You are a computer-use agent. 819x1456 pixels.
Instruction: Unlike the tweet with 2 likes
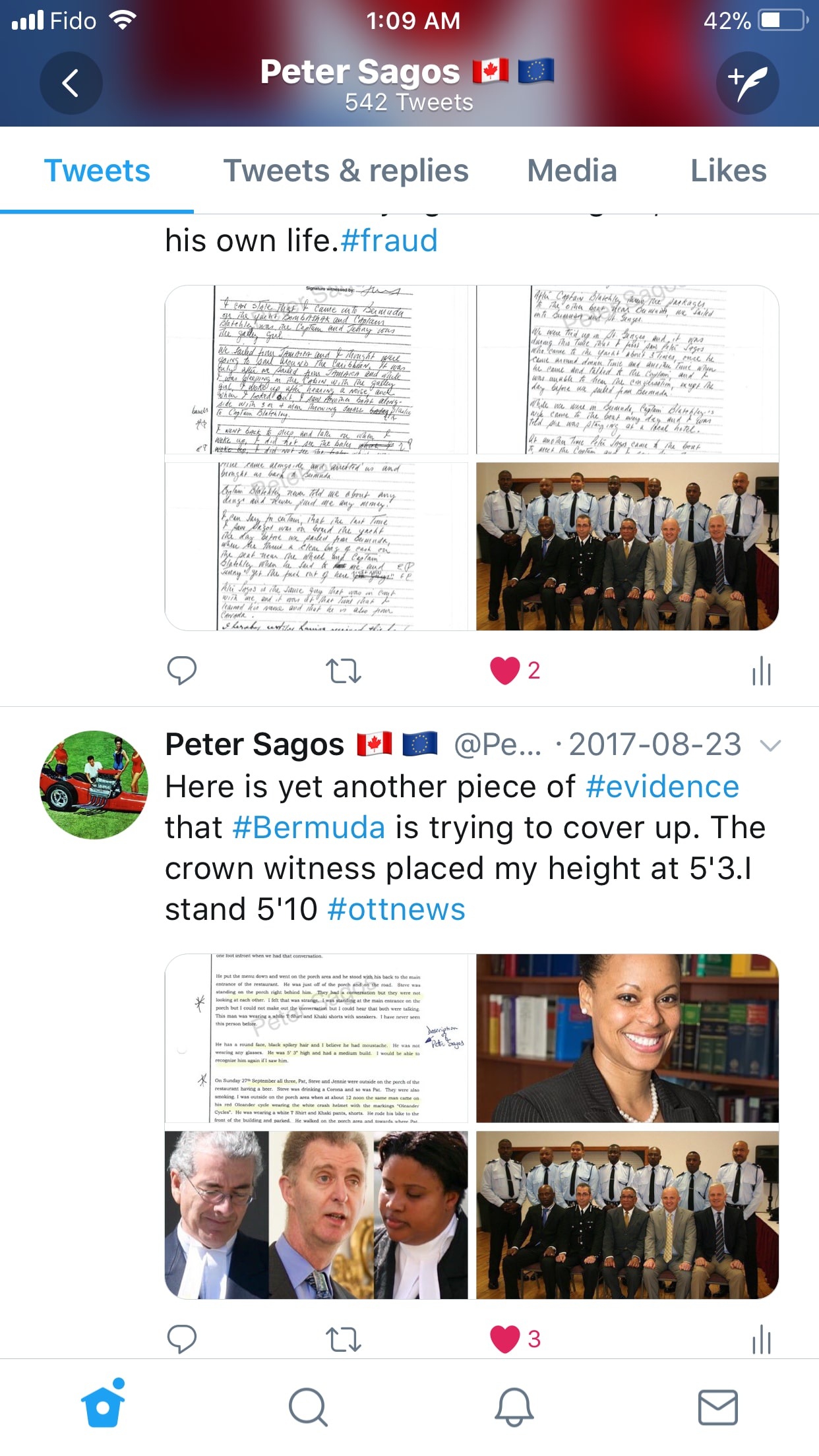click(505, 671)
